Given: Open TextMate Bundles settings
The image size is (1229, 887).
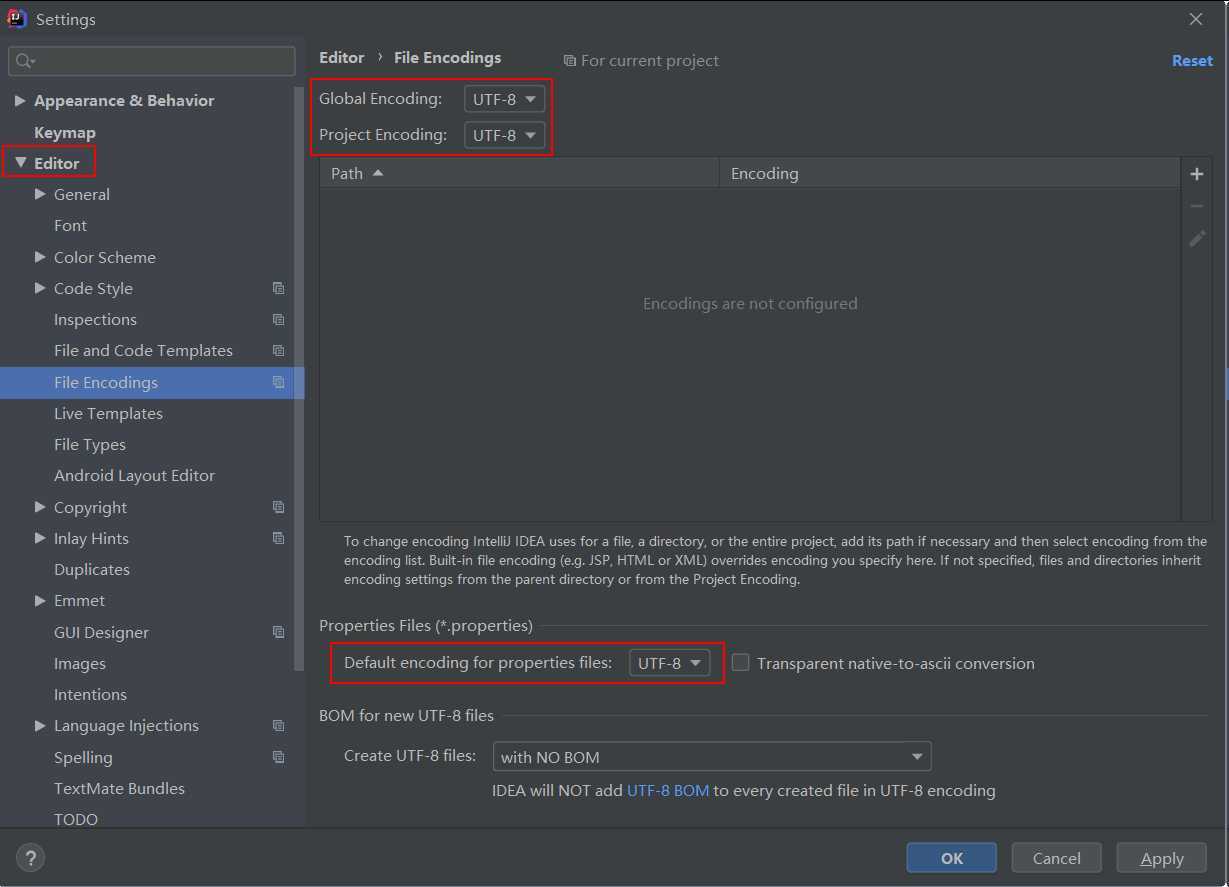Looking at the screenshot, I should click(119, 789).
